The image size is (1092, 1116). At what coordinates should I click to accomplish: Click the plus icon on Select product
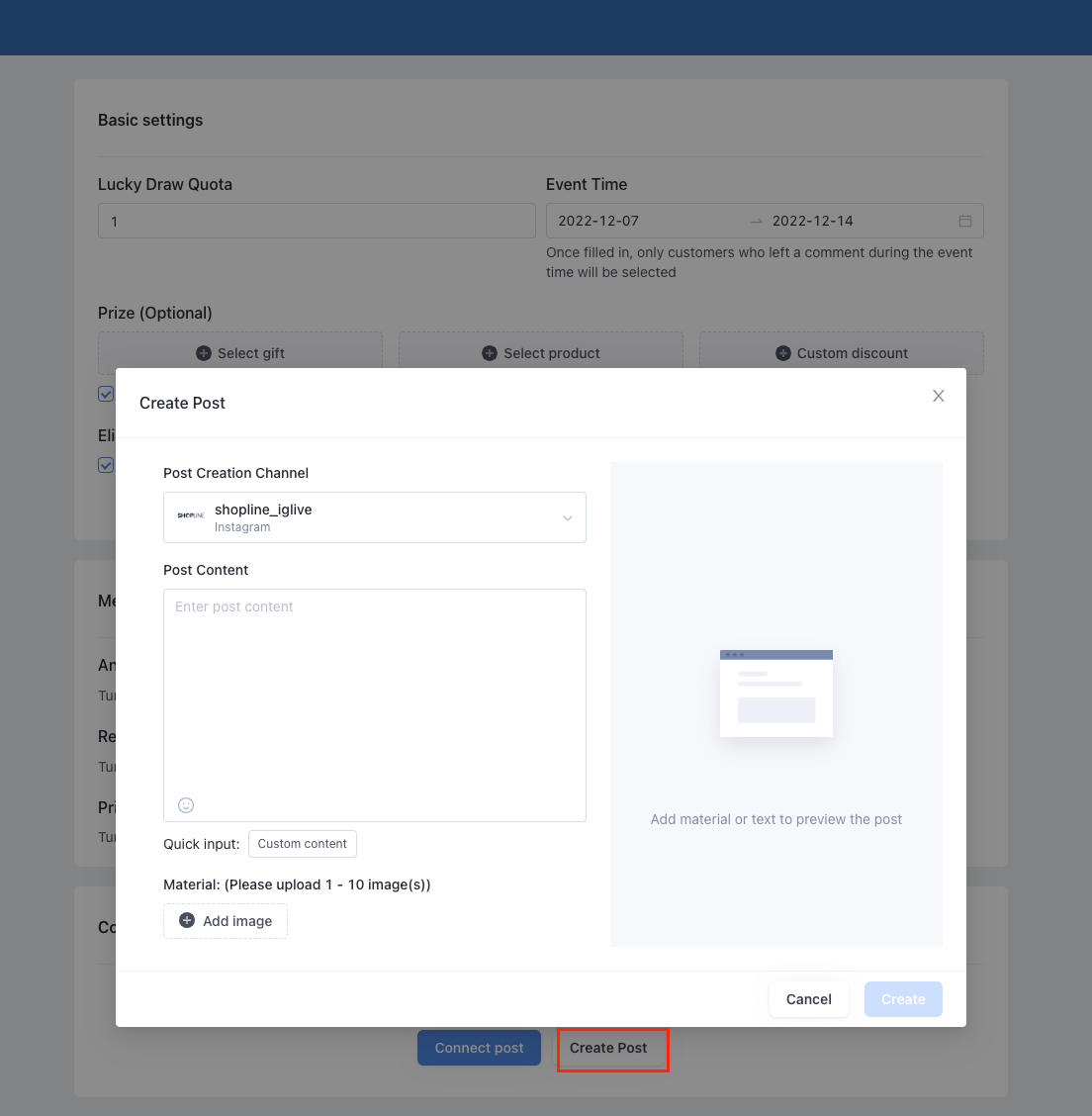490,353
